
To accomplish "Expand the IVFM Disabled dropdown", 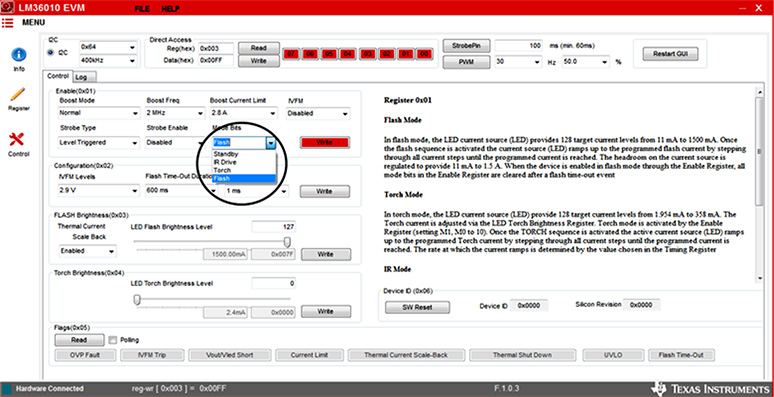I will click(318, 113).
